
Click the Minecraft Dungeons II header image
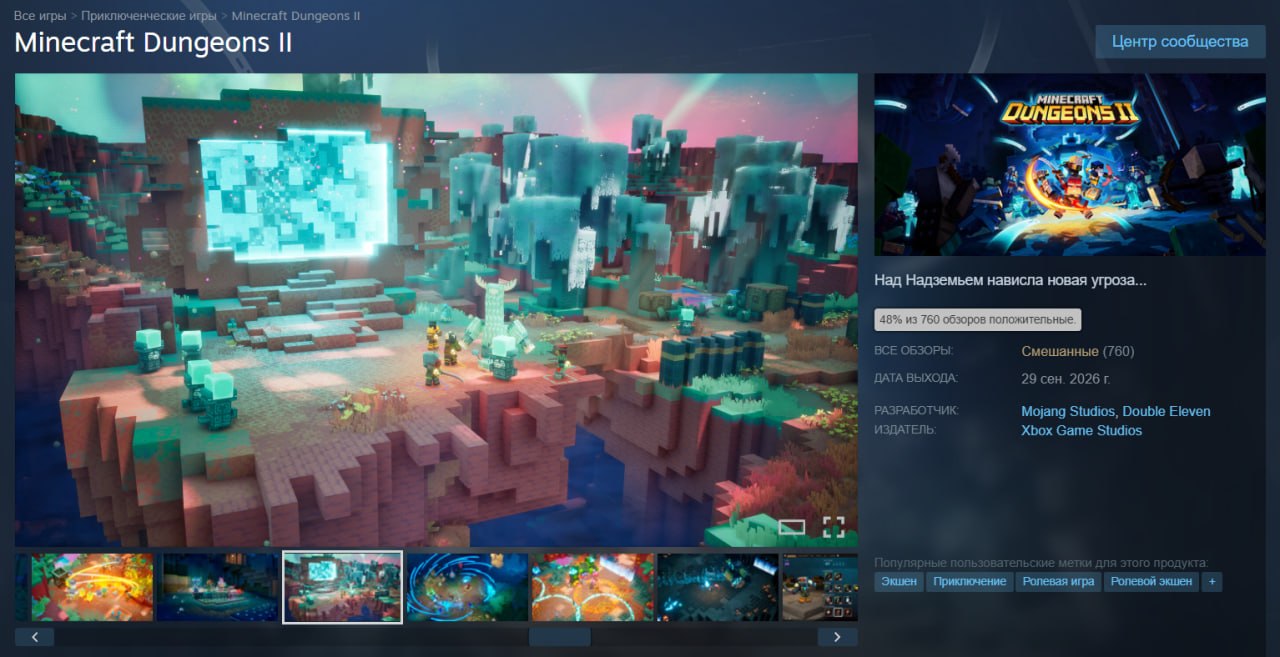1070,165
